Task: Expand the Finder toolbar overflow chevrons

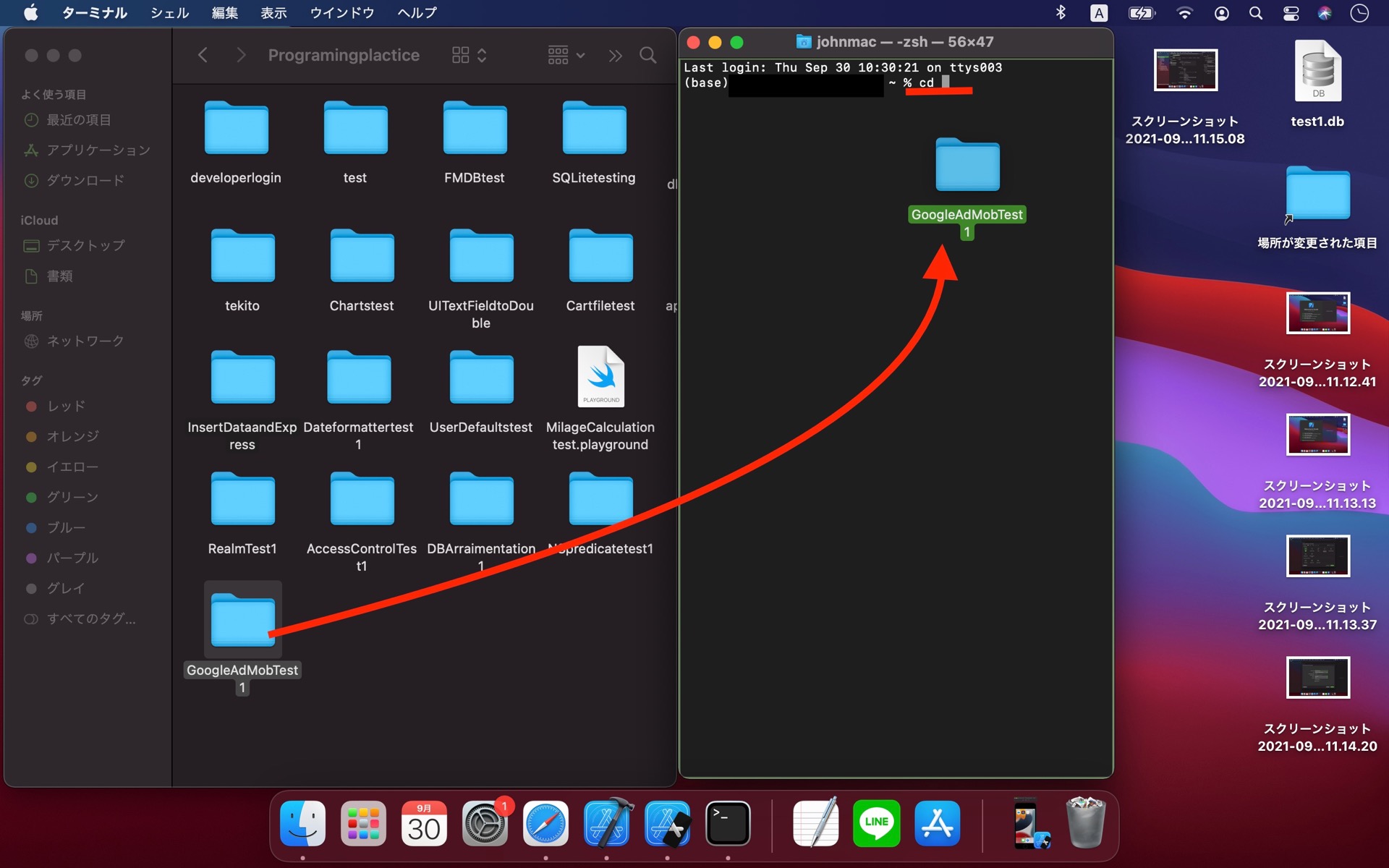Action: point(616,56)
